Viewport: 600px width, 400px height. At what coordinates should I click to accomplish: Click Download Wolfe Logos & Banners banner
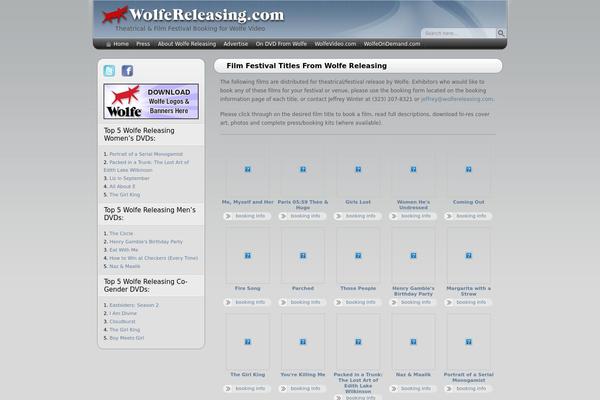pos(151,101)
